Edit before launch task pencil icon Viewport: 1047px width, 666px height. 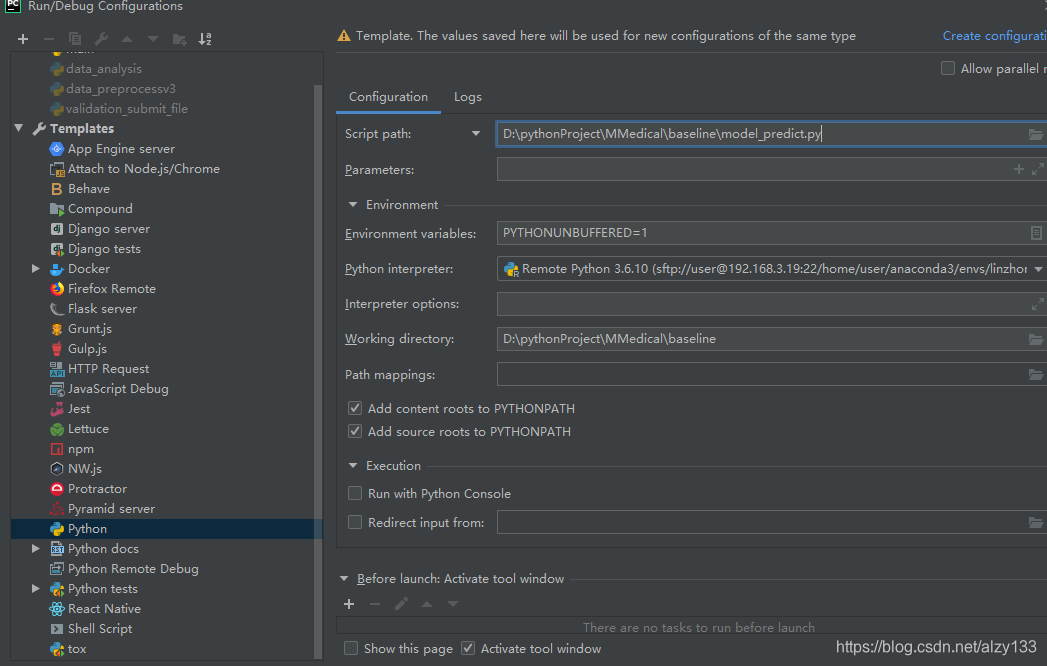point(401,604)
